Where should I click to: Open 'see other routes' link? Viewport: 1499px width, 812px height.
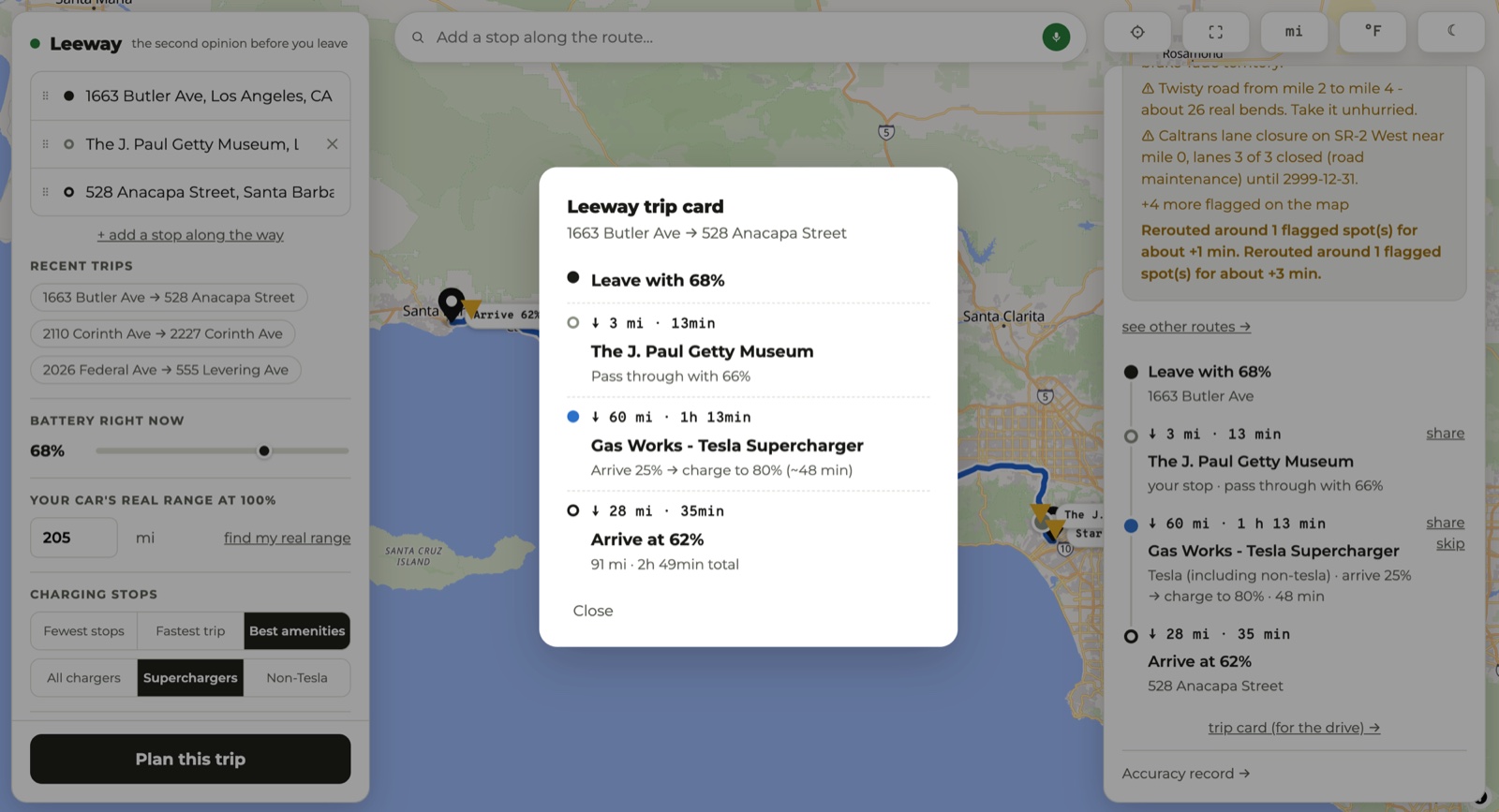1186,327
